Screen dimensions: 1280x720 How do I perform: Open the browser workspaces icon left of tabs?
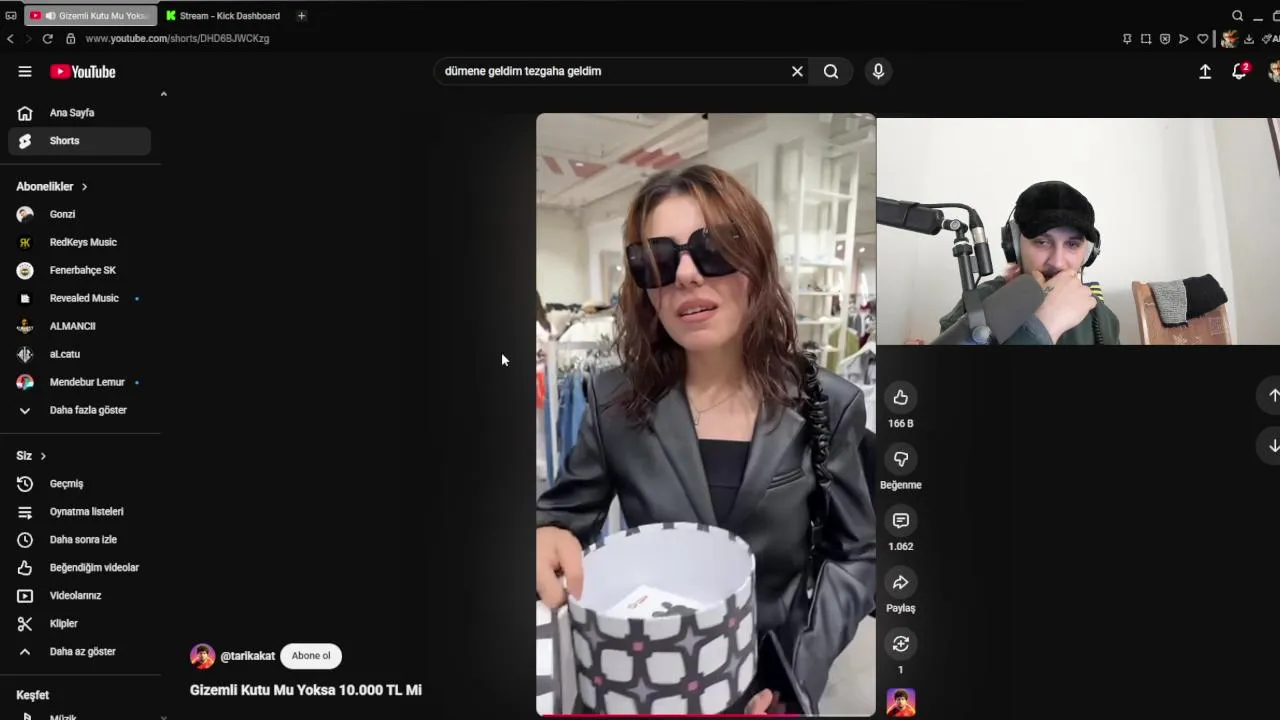[11, 16]
